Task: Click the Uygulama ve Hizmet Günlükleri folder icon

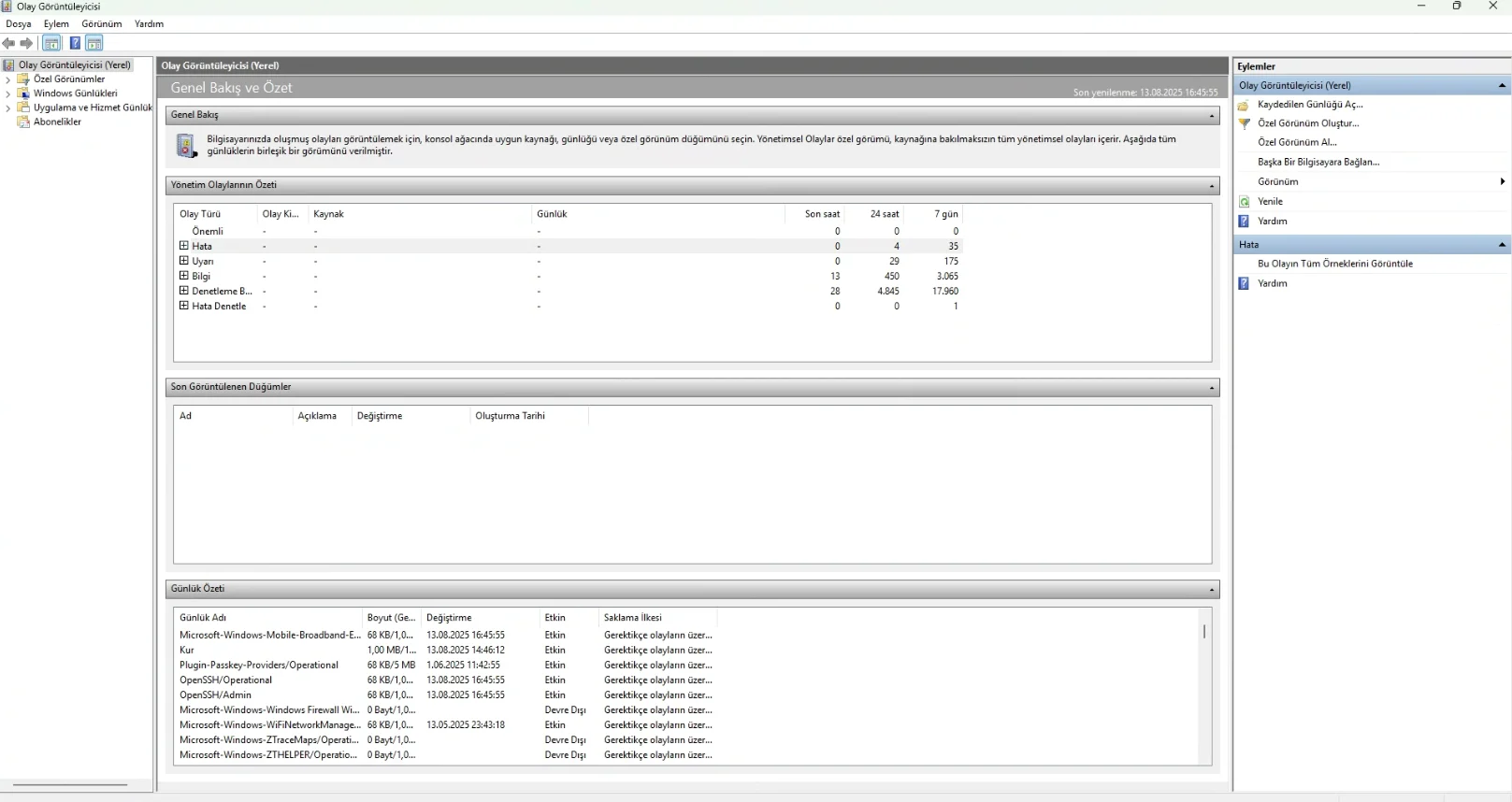Action: pyautogui.click(x=23, y=107)
